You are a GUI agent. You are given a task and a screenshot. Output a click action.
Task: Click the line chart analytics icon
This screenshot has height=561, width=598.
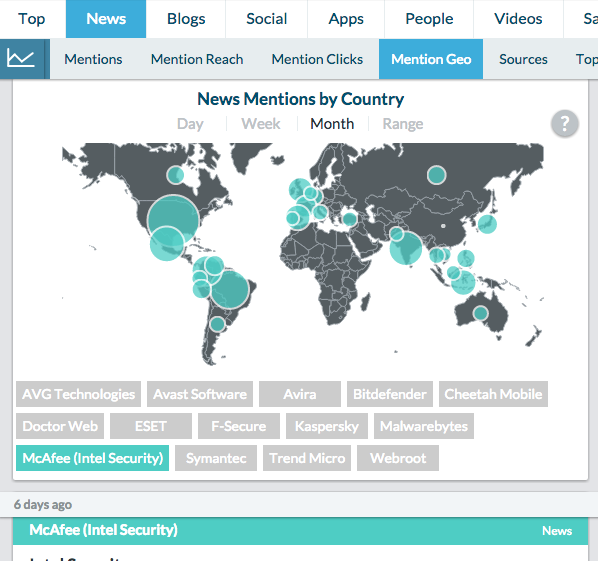(x=21, y=59)
